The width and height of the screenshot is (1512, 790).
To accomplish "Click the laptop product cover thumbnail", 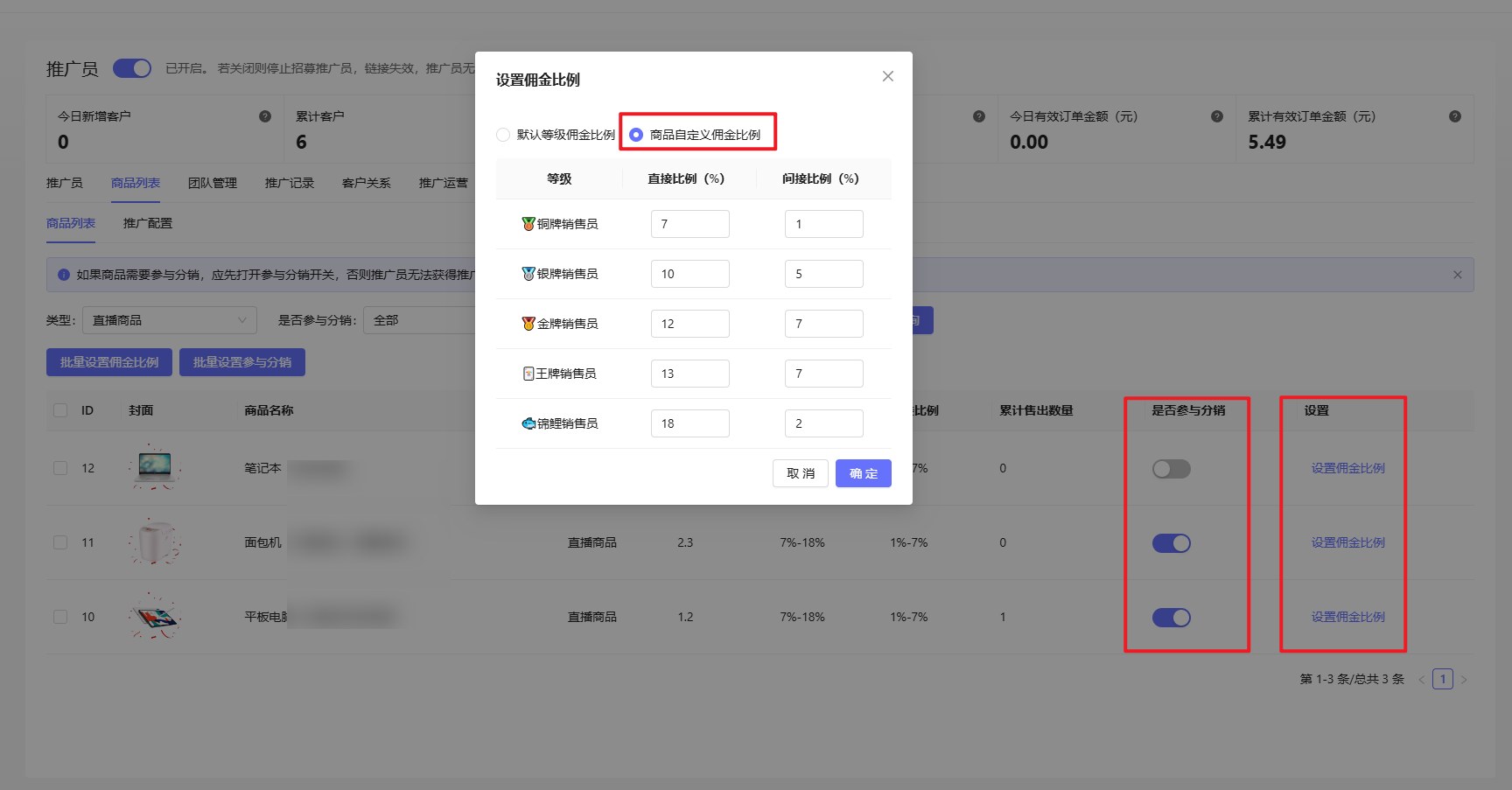I will [155, 467].
